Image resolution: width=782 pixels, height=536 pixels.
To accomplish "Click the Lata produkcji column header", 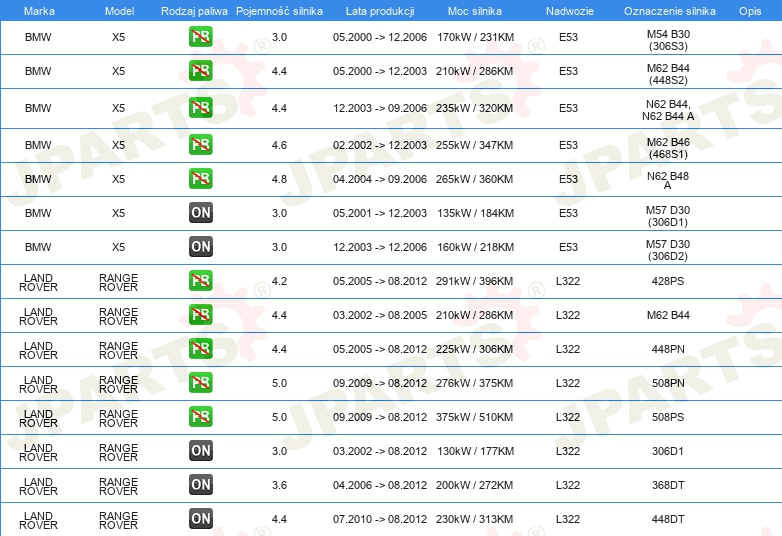I will (x=380, y=11).
